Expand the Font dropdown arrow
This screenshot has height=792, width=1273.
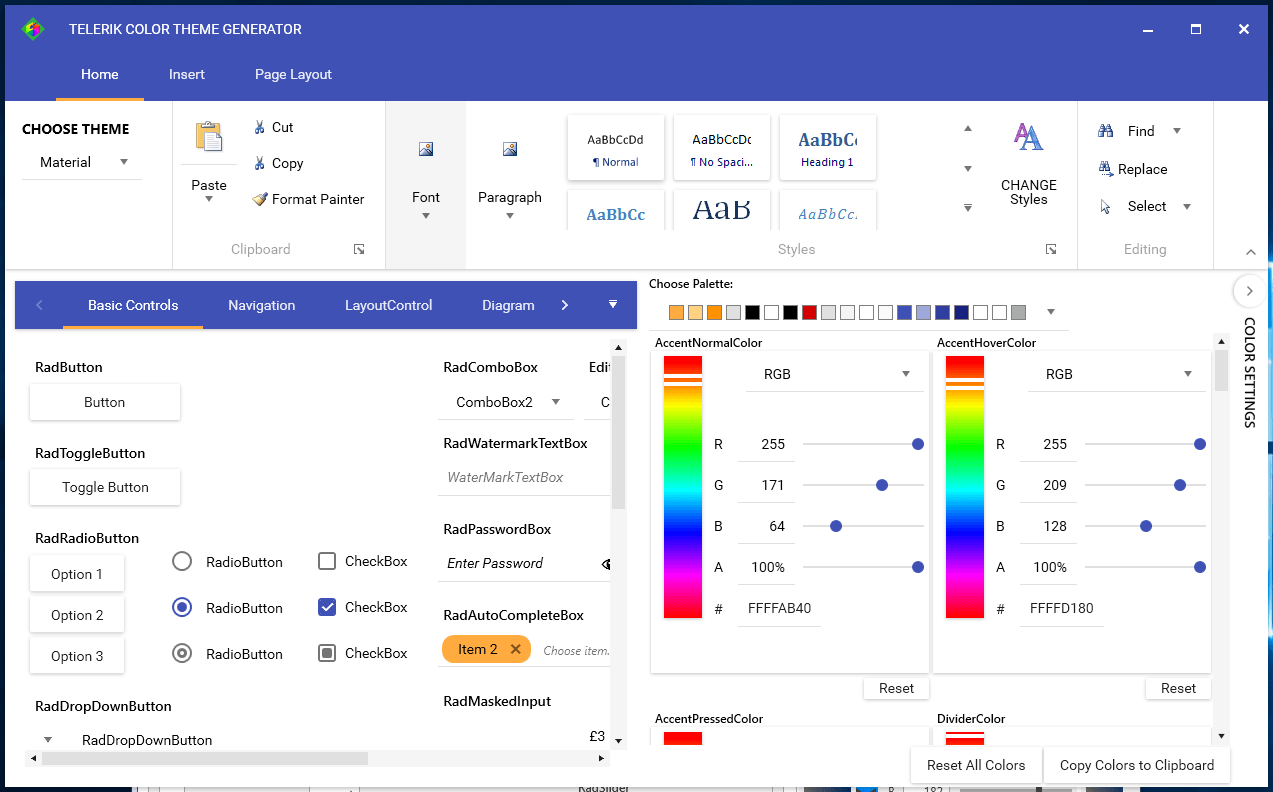(426, 215)
